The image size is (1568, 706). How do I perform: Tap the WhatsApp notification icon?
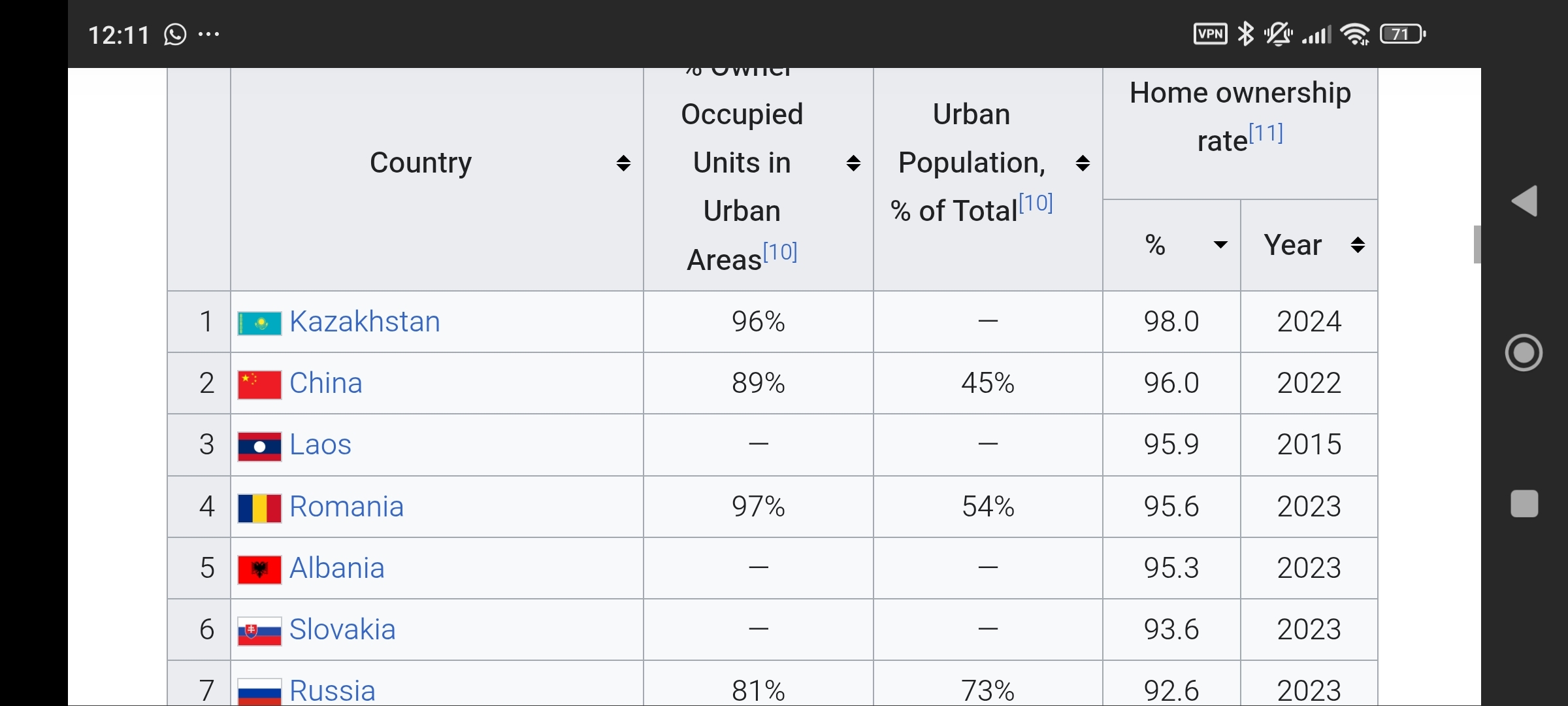[x=175, y=34]
